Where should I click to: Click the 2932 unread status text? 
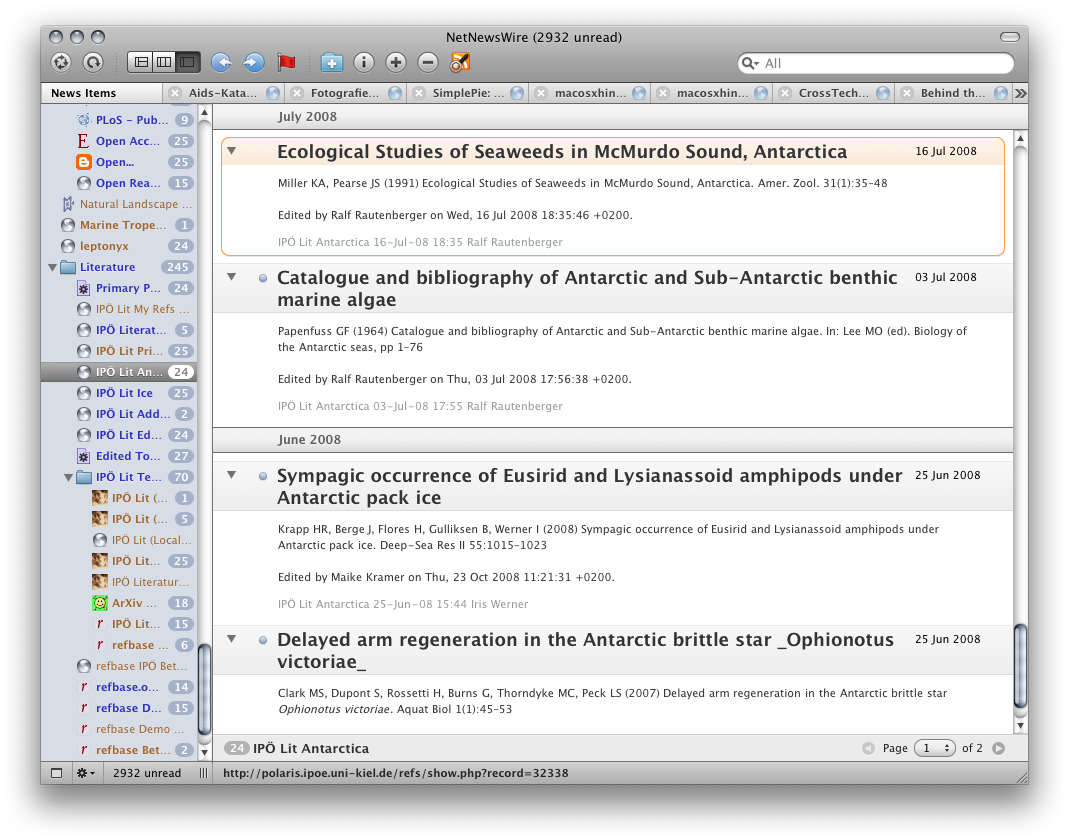coord(147,773)
